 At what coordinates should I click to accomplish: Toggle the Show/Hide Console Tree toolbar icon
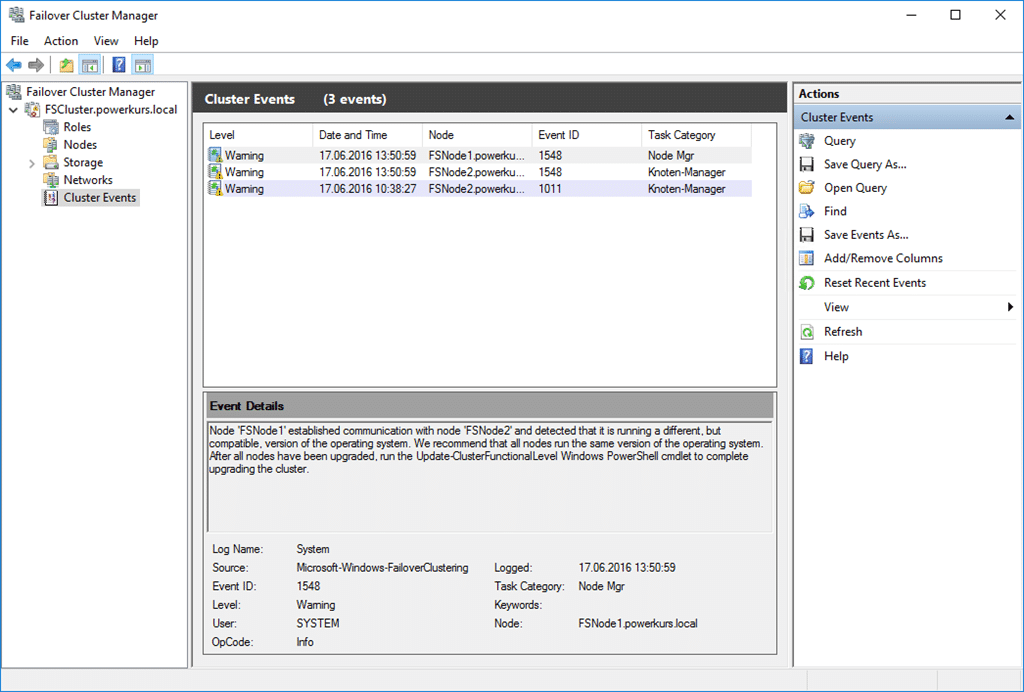(89, 65)
